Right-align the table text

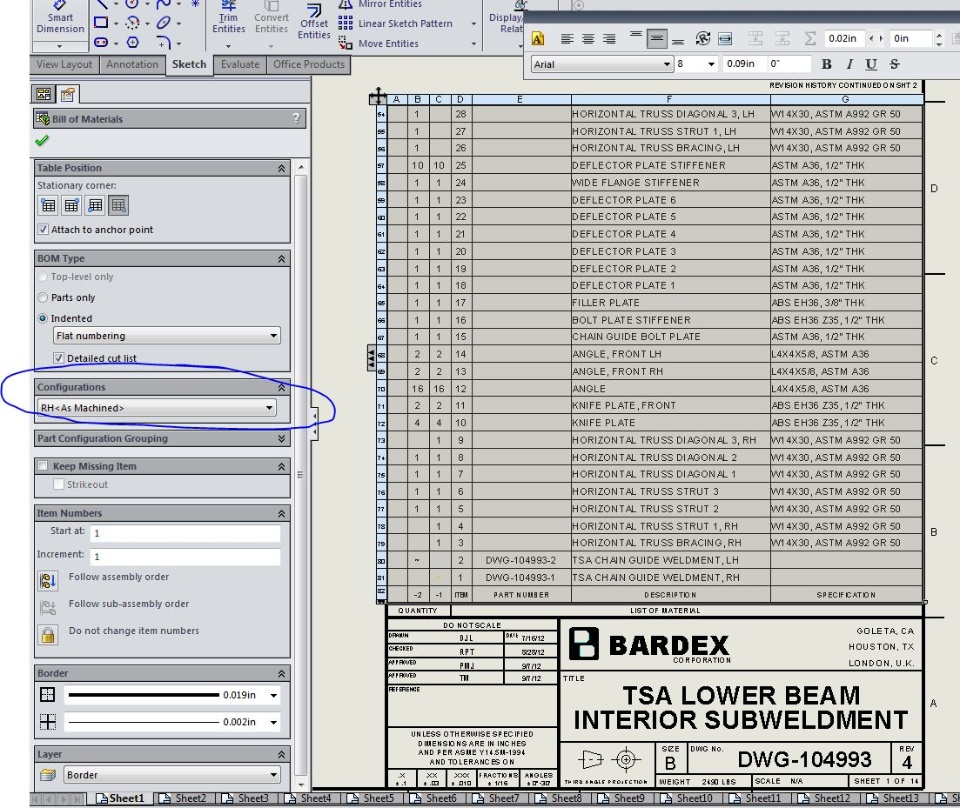(x=609, y=39)
